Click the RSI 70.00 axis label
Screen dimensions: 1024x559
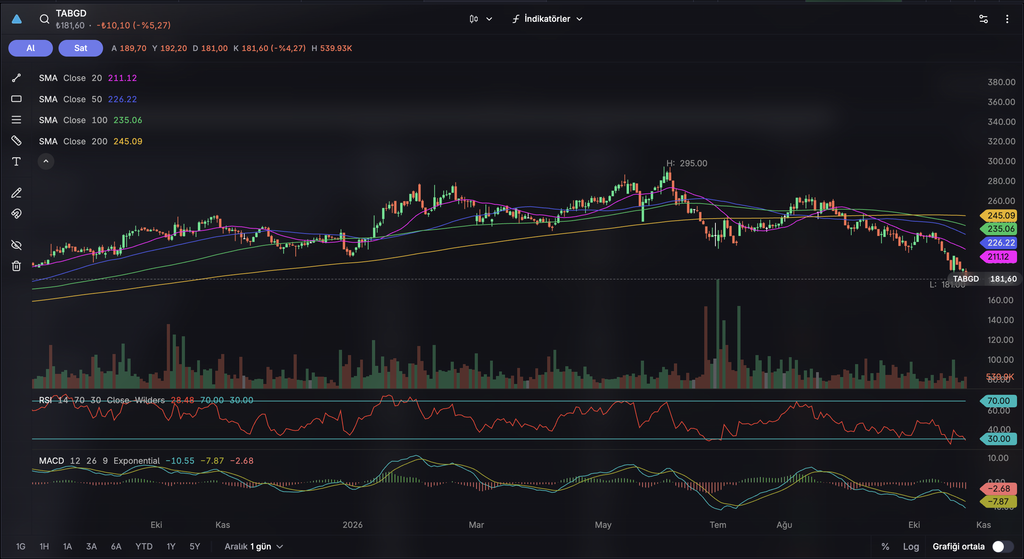click(x=999, y=401)
